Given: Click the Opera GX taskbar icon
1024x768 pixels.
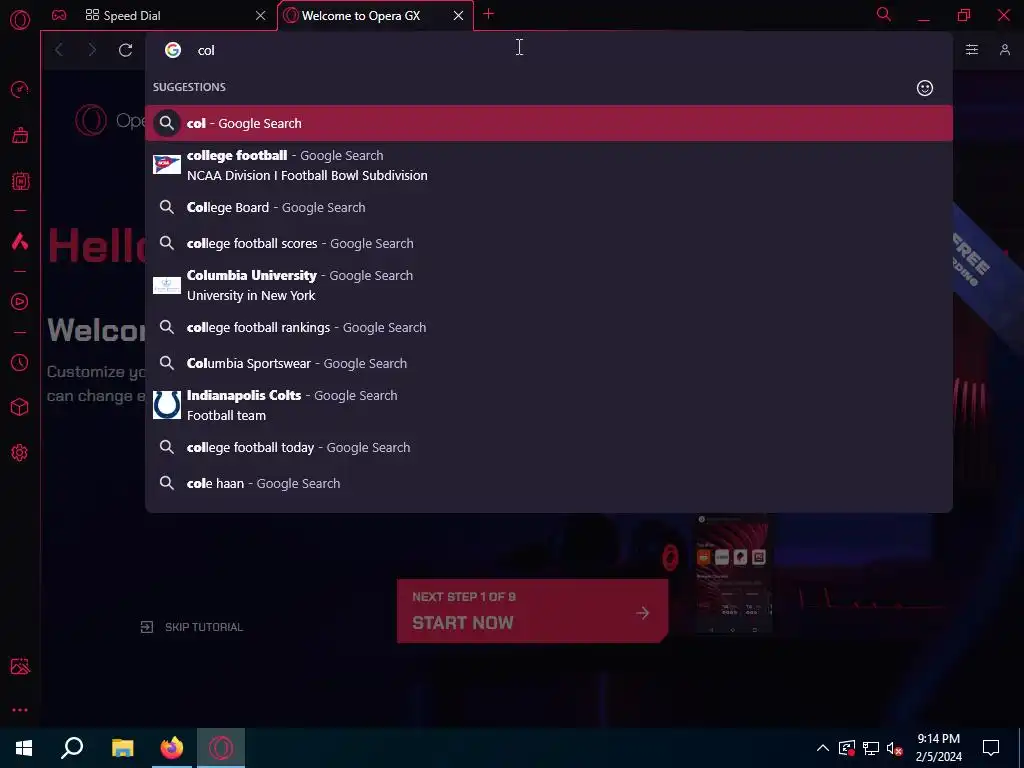Looking at the screenshot, I should pos(221,748).
